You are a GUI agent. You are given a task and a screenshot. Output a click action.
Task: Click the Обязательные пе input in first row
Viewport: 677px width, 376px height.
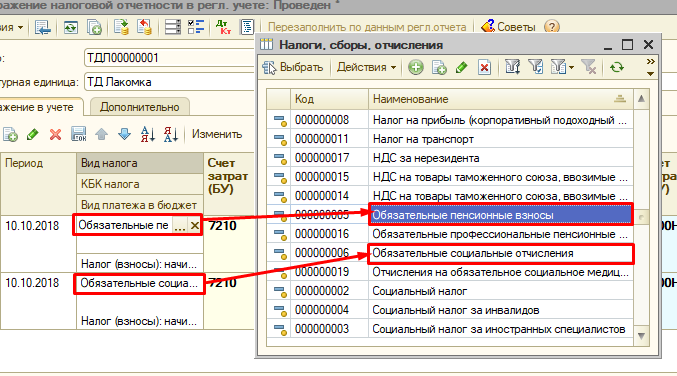click(x=124, y=225)
